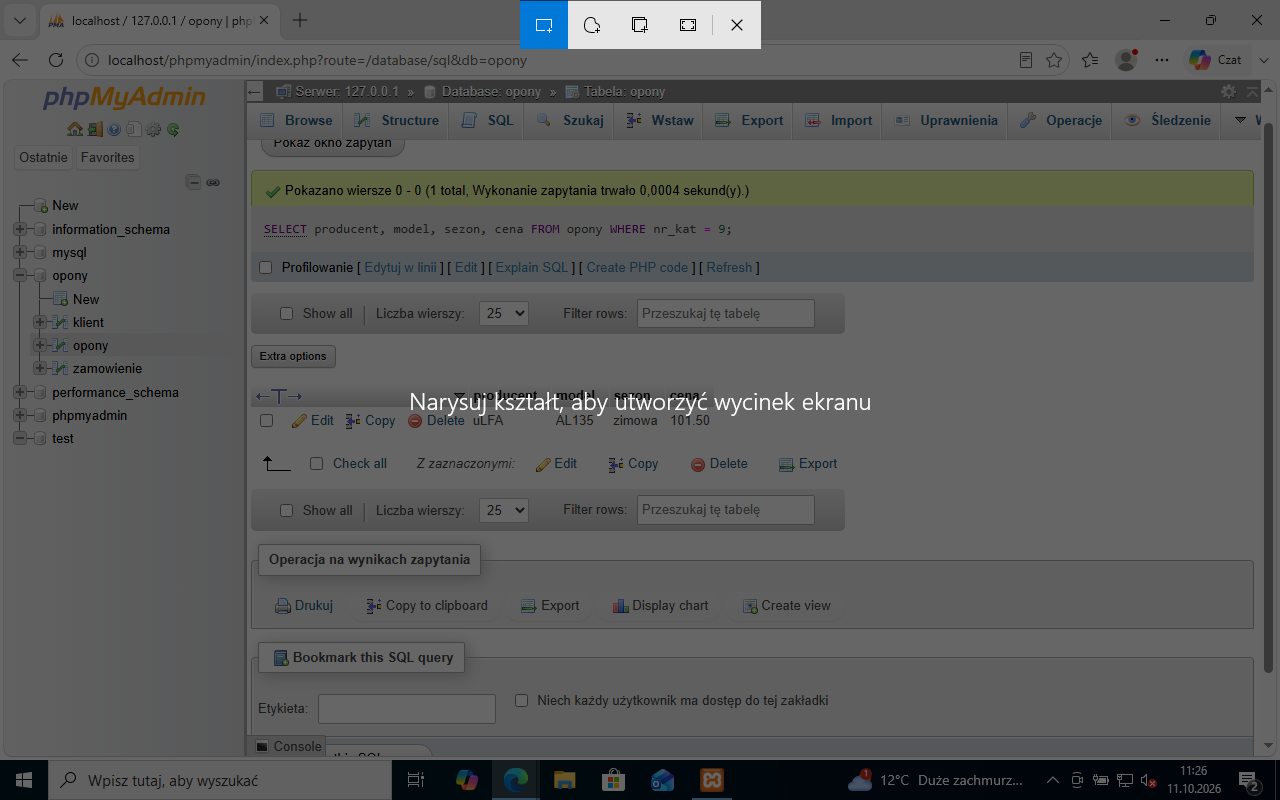Close the snipping toolbar with X
The image size is (1280, 800).
pyautogui.click(x=737, y=25)
